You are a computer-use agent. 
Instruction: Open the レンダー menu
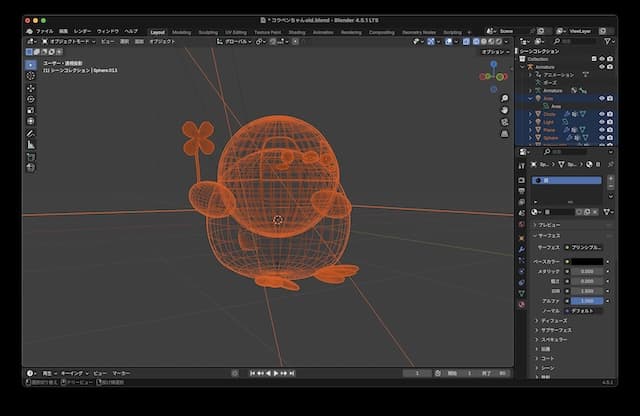coord(82,31)
